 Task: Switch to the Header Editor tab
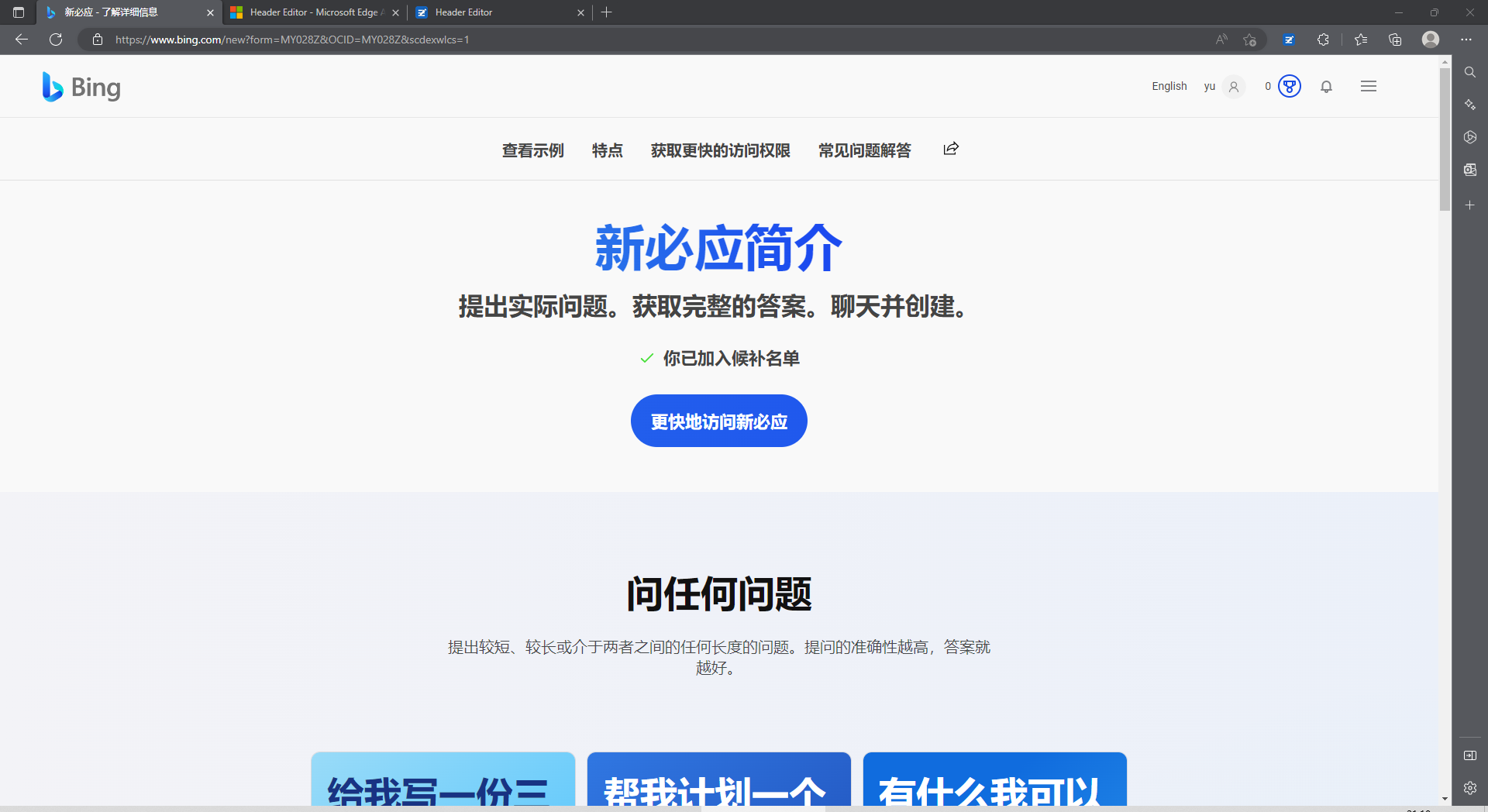pyautogui.click(x=500, y=12)
